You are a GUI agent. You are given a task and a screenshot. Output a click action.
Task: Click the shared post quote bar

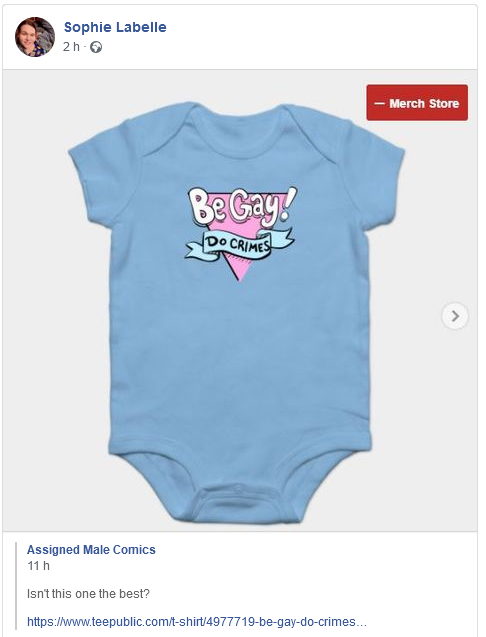(x=17, y=585)
